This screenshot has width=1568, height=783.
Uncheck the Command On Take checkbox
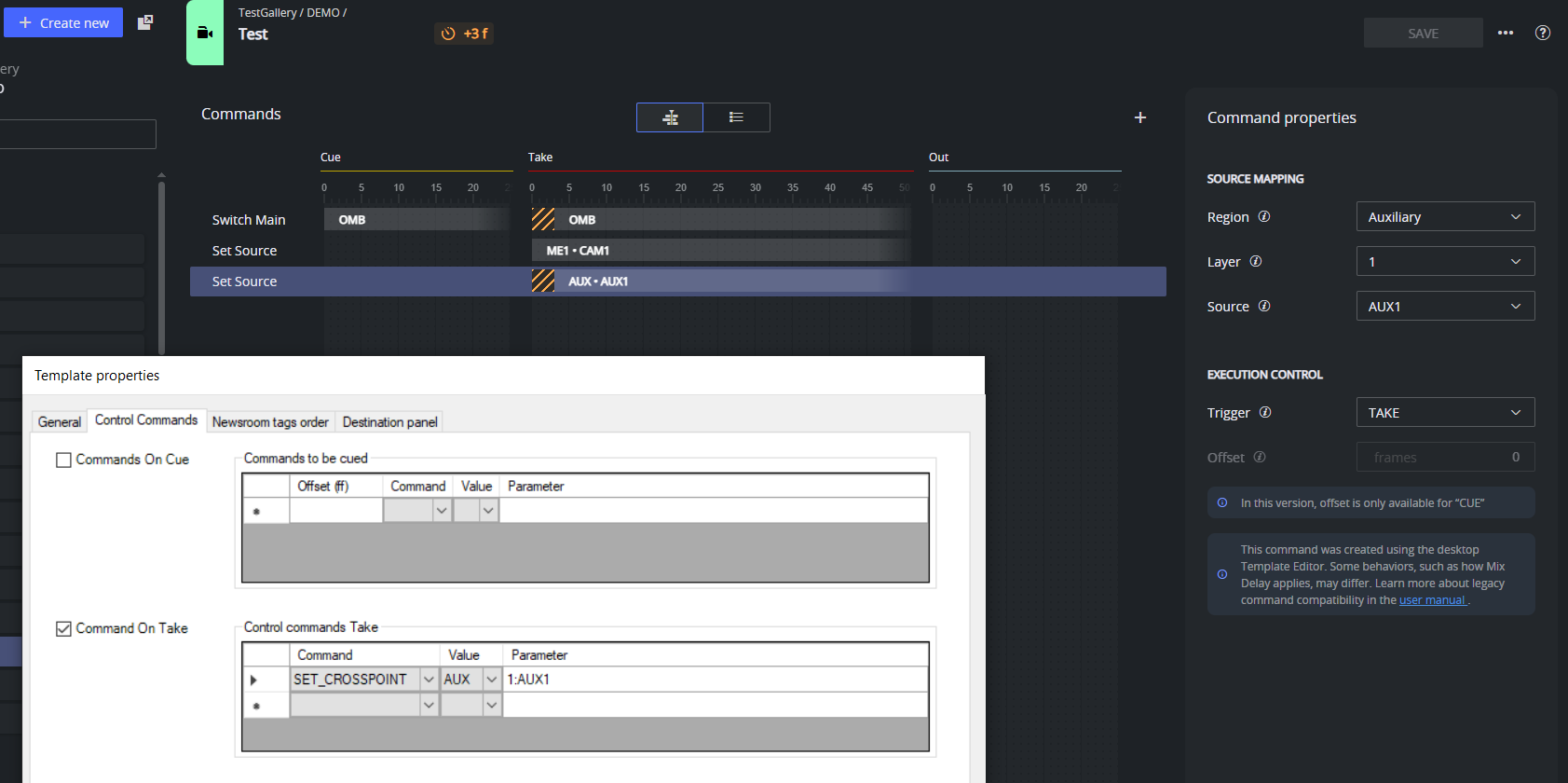(63, 629)
